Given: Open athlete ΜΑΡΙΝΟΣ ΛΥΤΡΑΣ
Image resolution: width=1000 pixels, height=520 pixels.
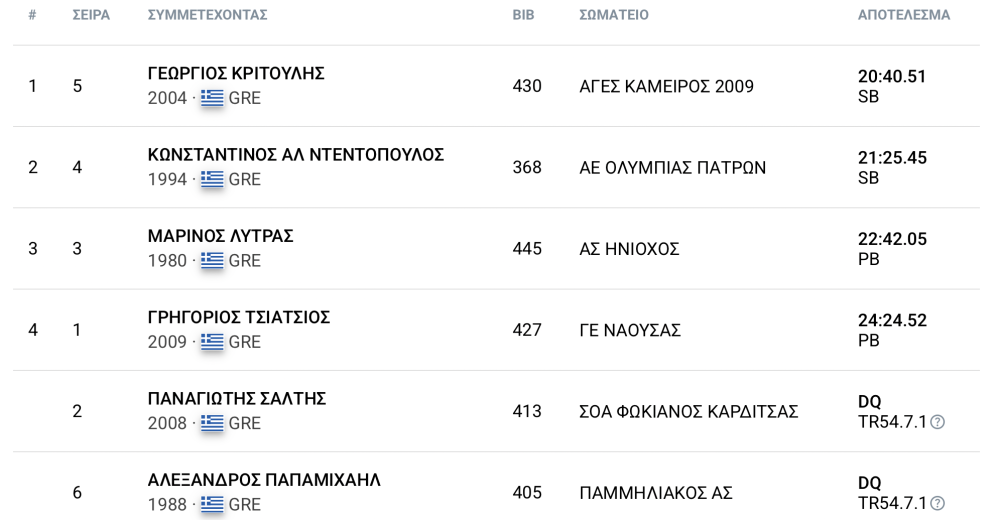Looking at the screenshot, I should pyautogui.click(x=221, y=236).
